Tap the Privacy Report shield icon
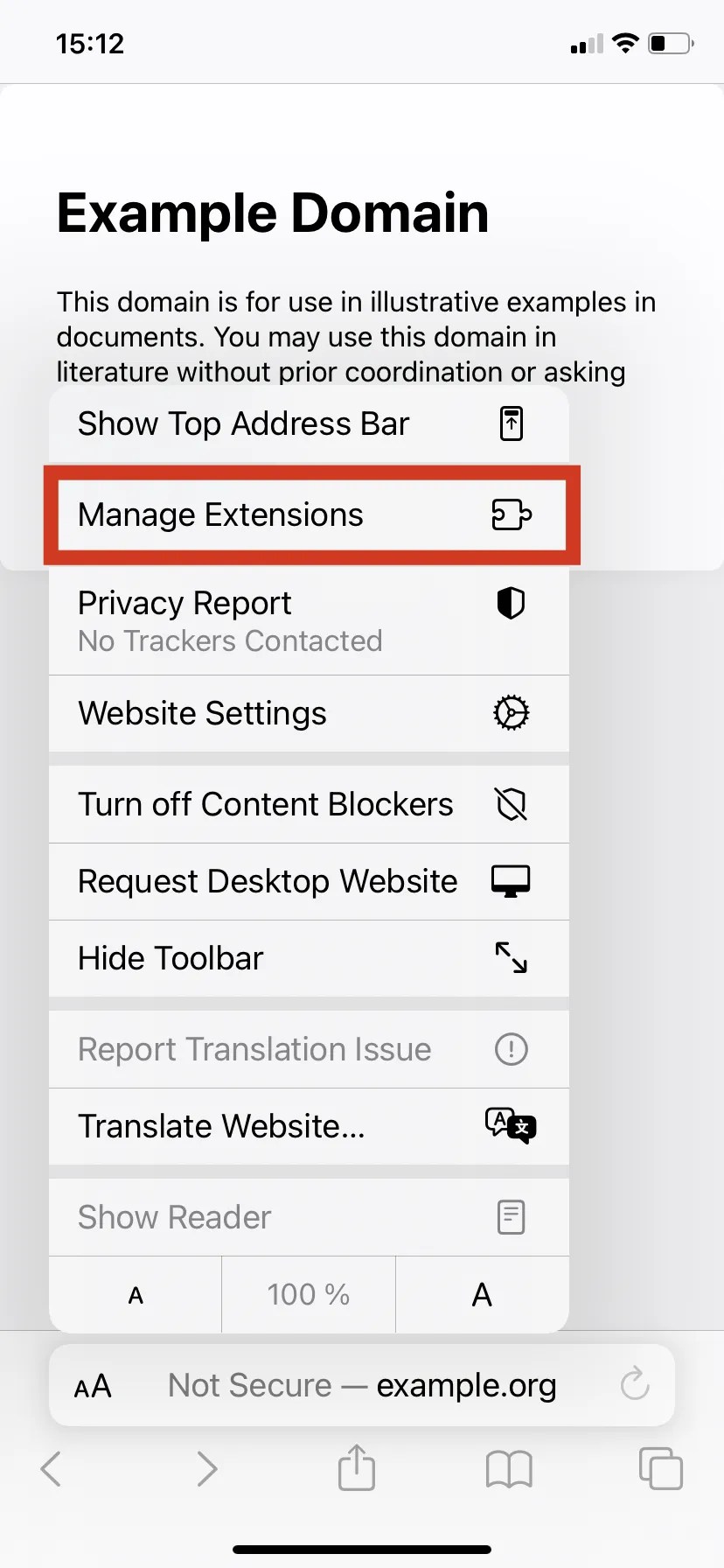Viewport: 724px width, 1568px height. pyautogui.click(x=511, y=603)
